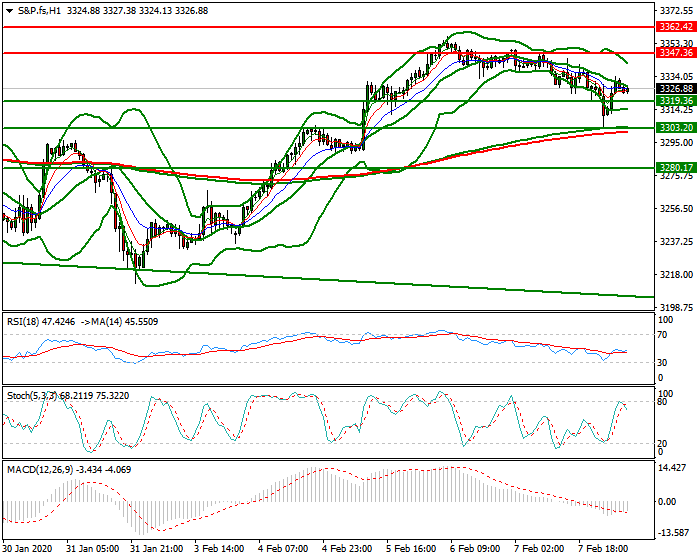Click the MACD(12,26,9) indicator label
Screen dimensions: 700x560
40,470
